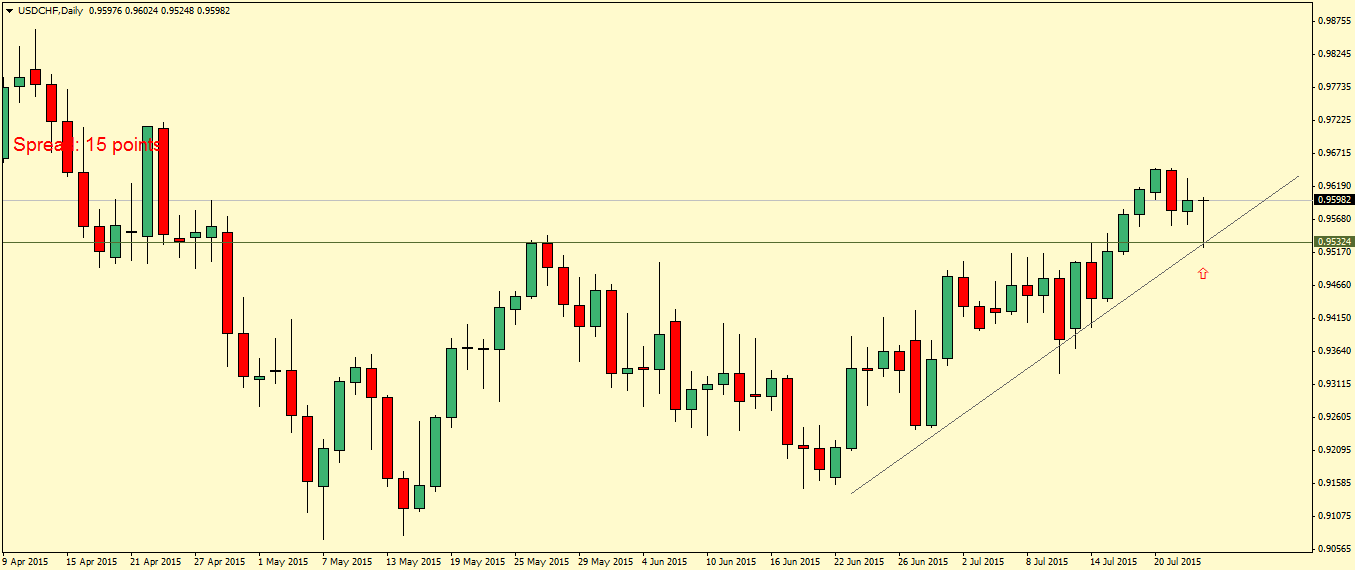Click the current price tag 0.95982
Image resolution: width=1355 pixels, height=570 pixels.
point(1333,199)
